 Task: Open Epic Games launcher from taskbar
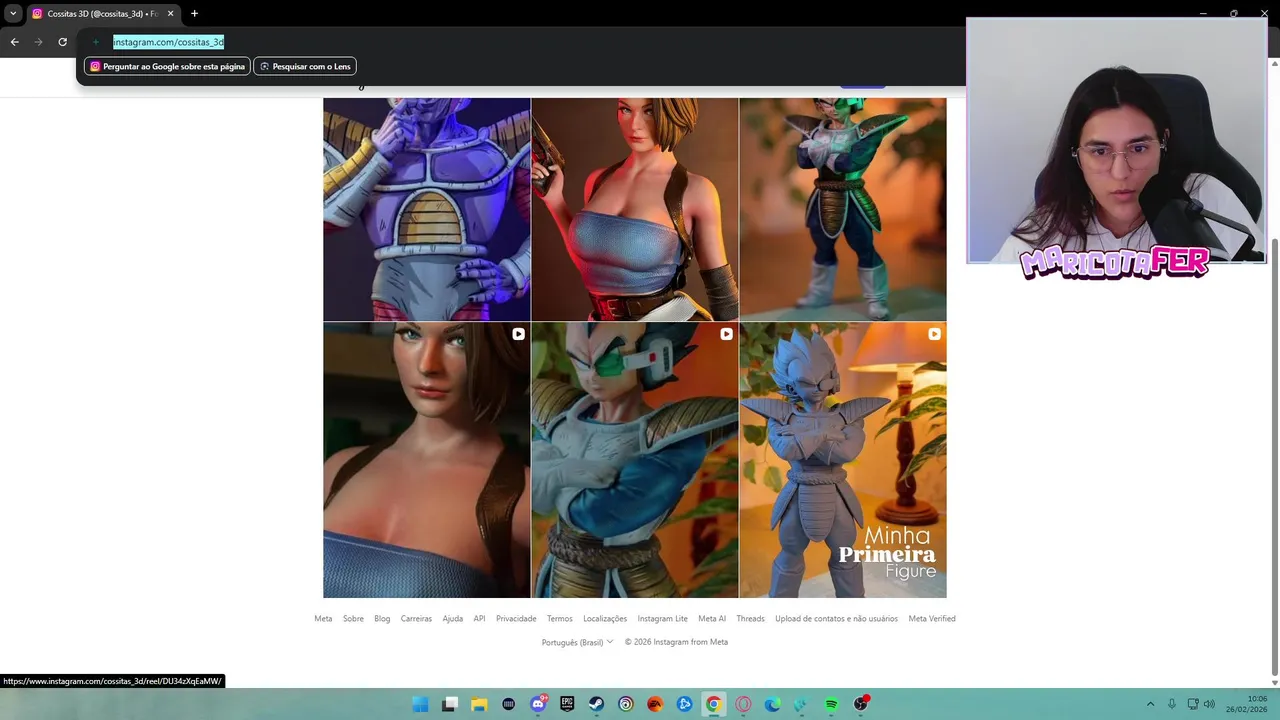(567, 704)
